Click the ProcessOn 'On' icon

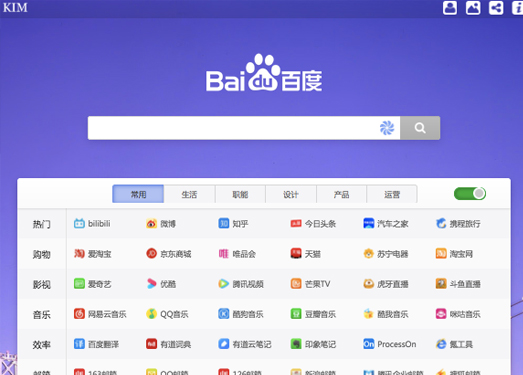(x=369, y=344)
